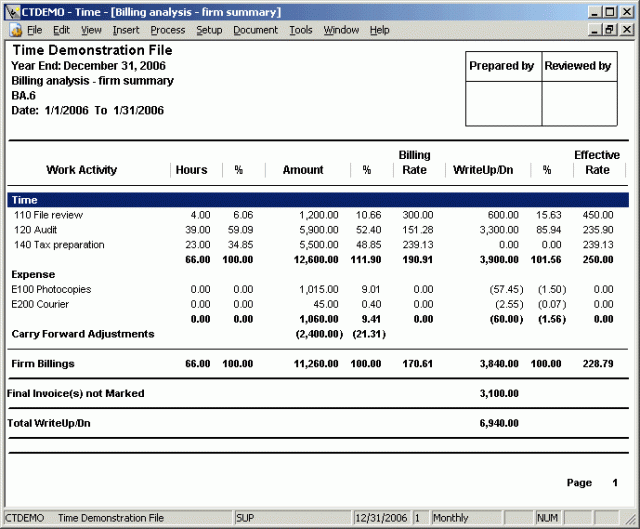The image size is (640, 529).
Task: Click the Monthly period in status bar
Action: (x=452, y=518)
